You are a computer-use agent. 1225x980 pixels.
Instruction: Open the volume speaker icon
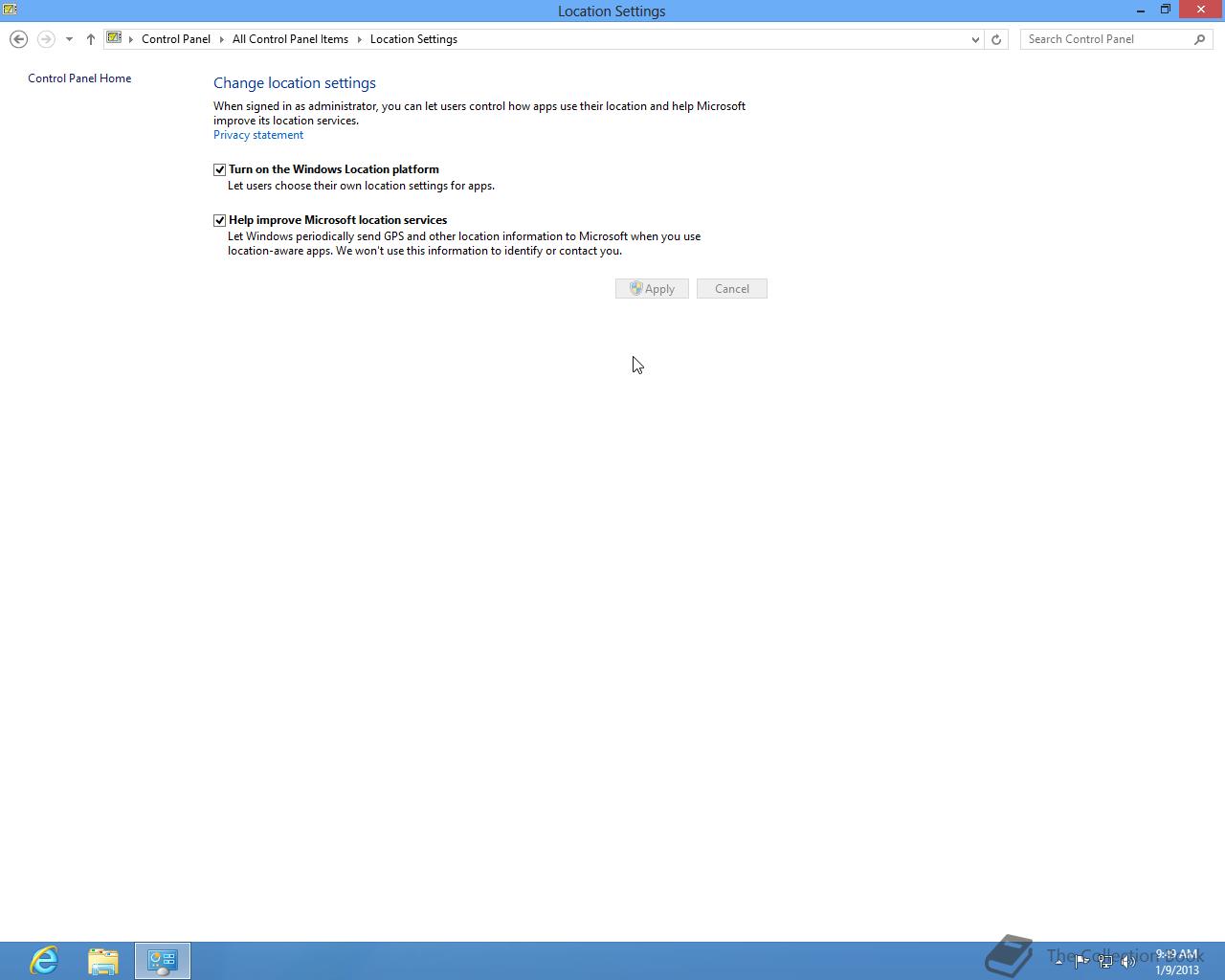(1128, 961)
